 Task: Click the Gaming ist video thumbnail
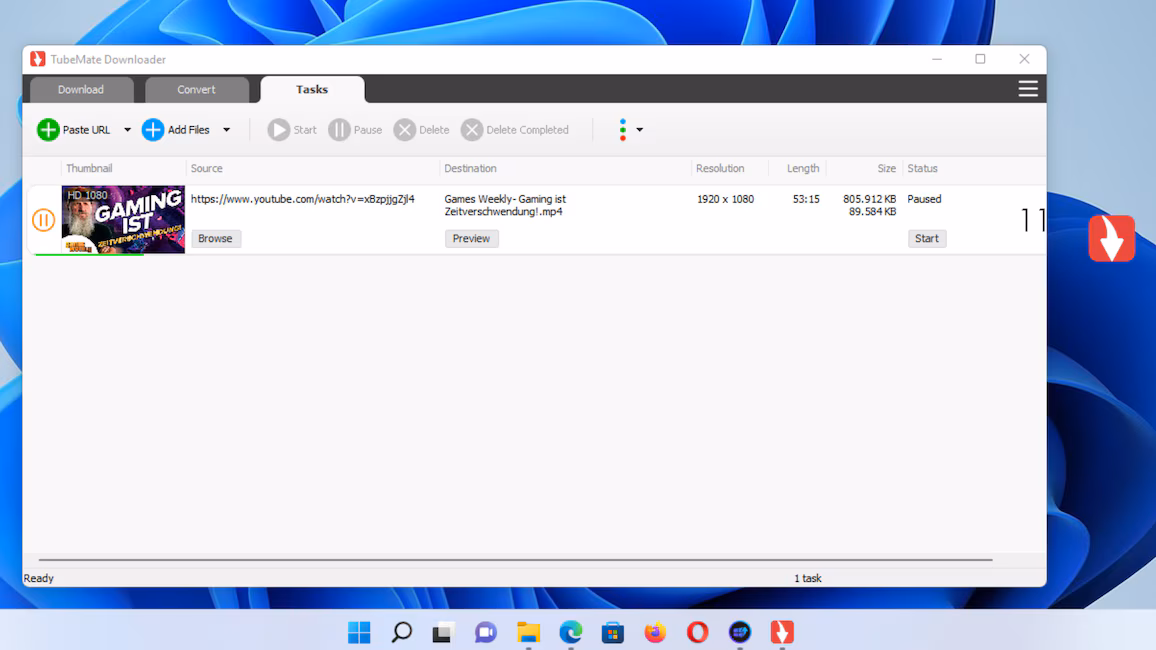(123, 220)
